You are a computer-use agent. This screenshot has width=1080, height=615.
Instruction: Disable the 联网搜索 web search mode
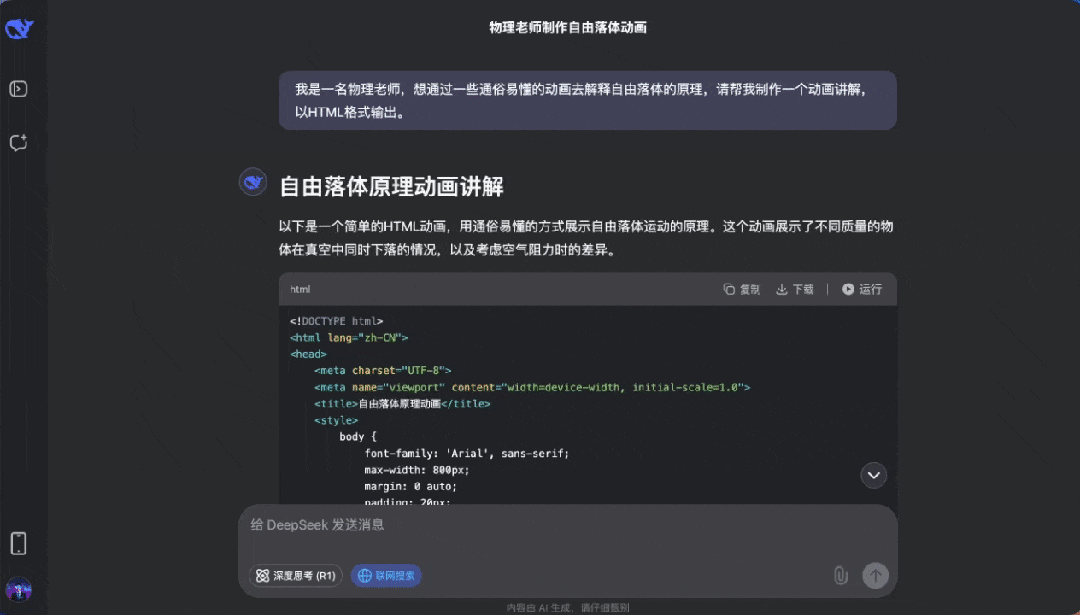point(386,575)
